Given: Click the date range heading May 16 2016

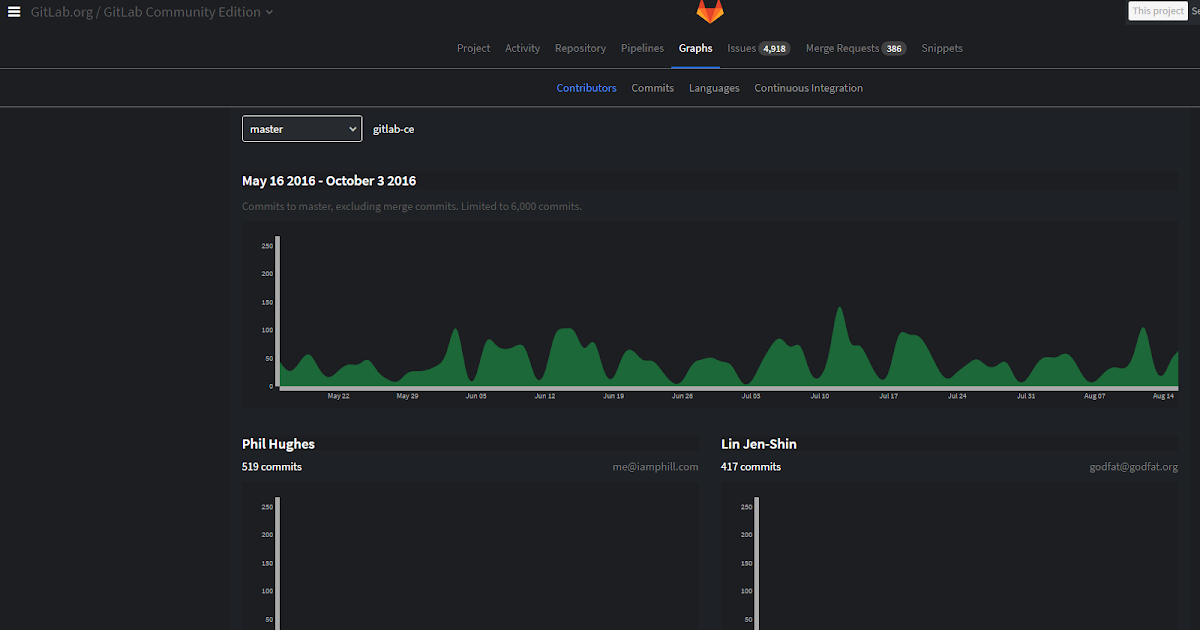Looking at the screenshot, I should pos(329,181).
